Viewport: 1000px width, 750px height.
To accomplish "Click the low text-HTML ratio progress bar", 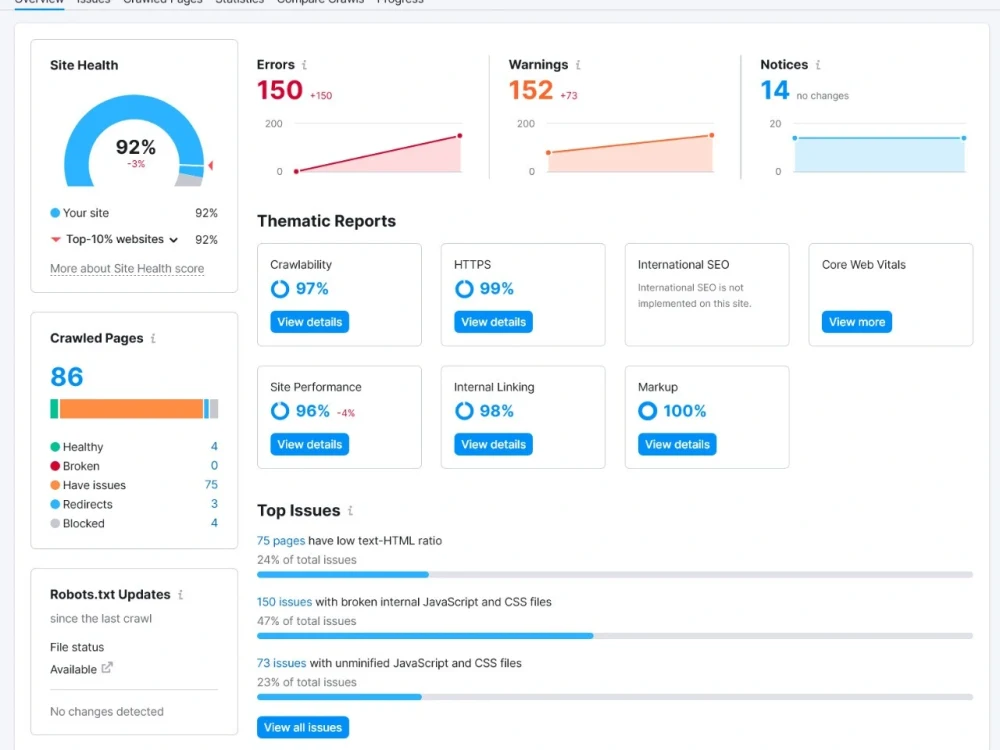I will (x=615, y=575).
